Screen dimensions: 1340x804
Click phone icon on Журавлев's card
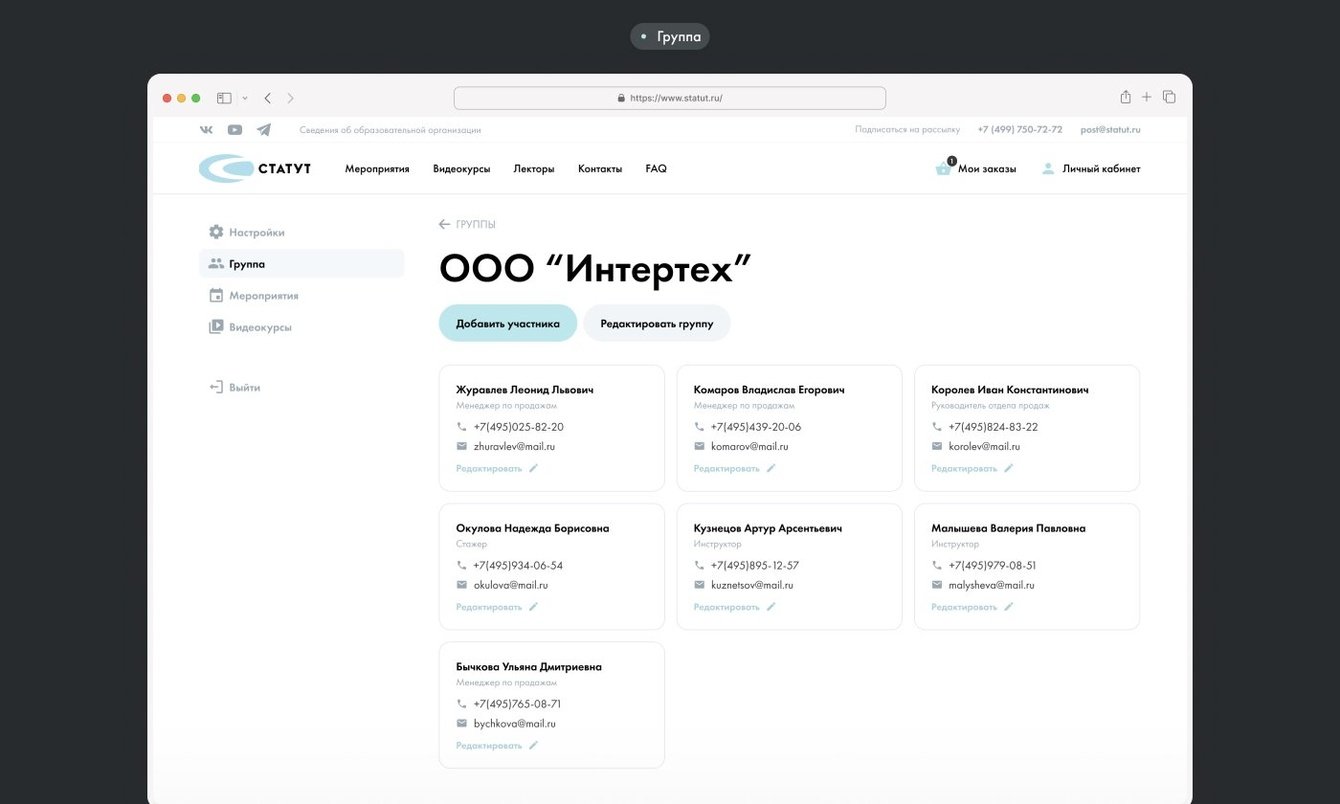point(462,427)
